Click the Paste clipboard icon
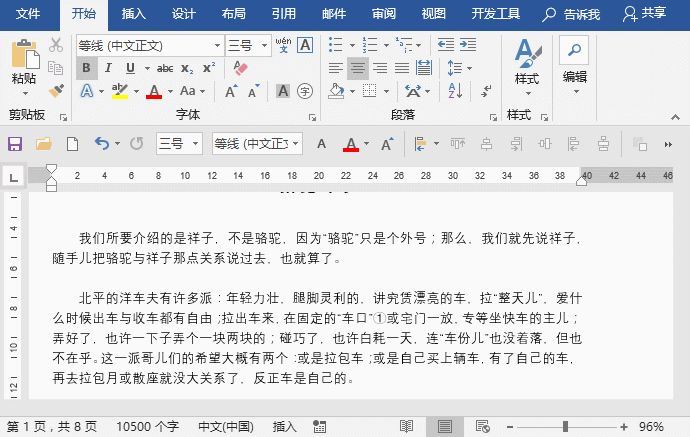690x437 pixels. click(x=24, y=55)
